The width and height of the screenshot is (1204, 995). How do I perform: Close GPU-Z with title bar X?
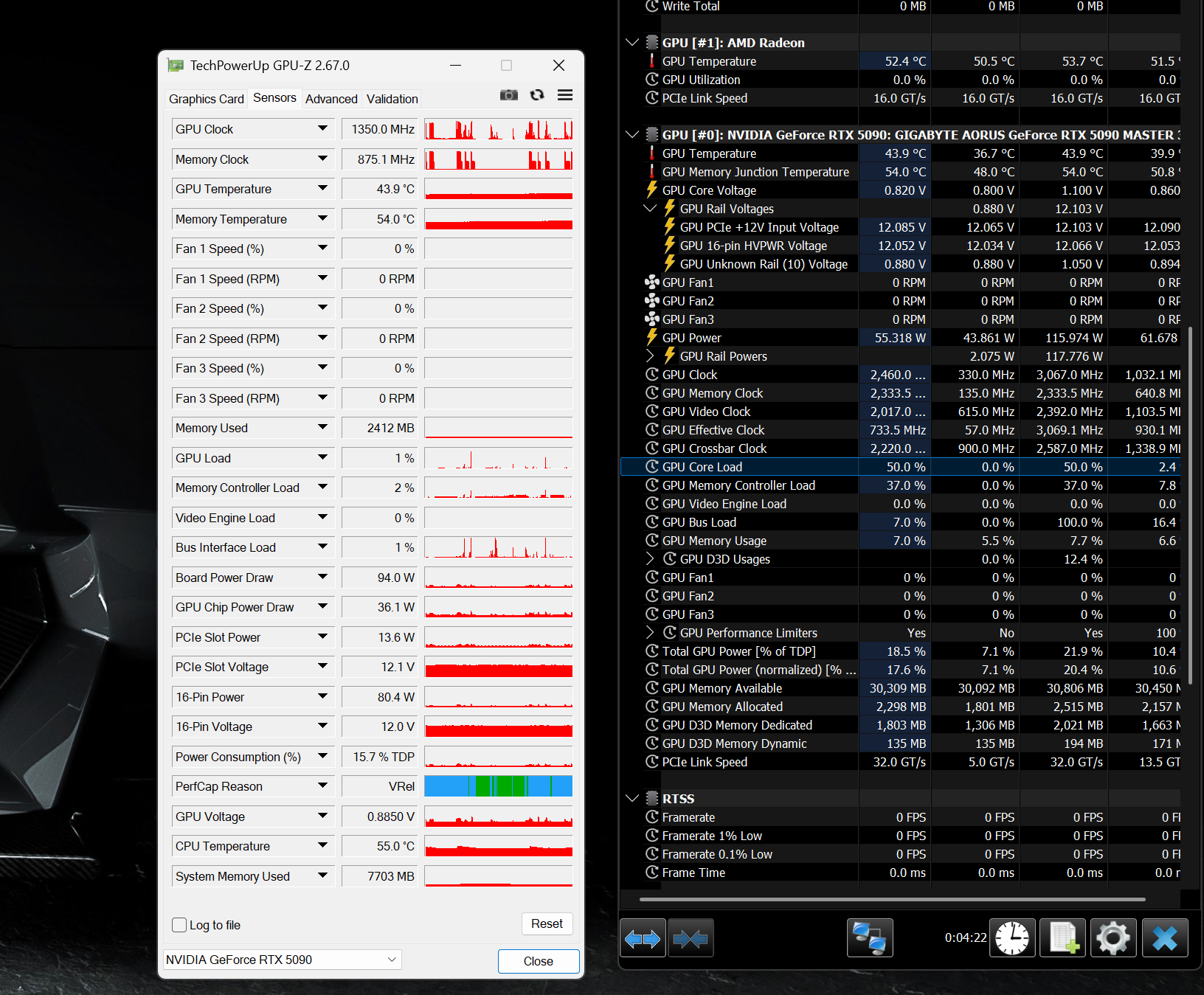[x=559, y=66]
